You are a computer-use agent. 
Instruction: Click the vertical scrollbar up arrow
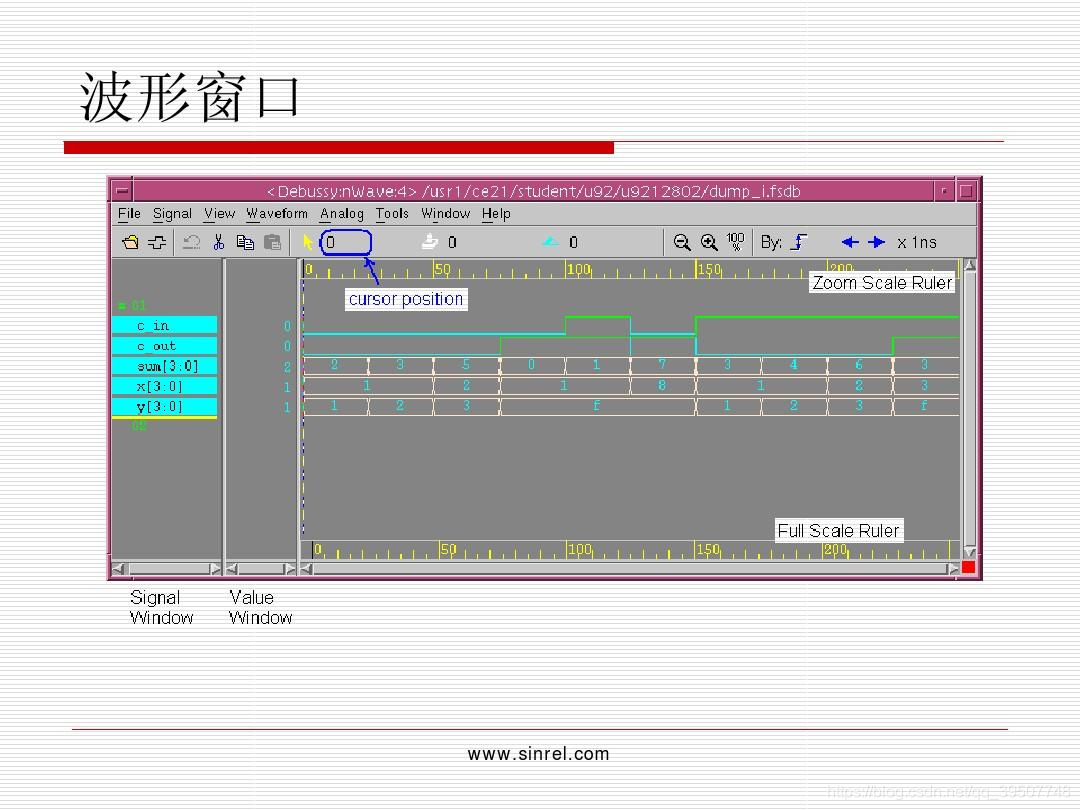tap(970, 265)
